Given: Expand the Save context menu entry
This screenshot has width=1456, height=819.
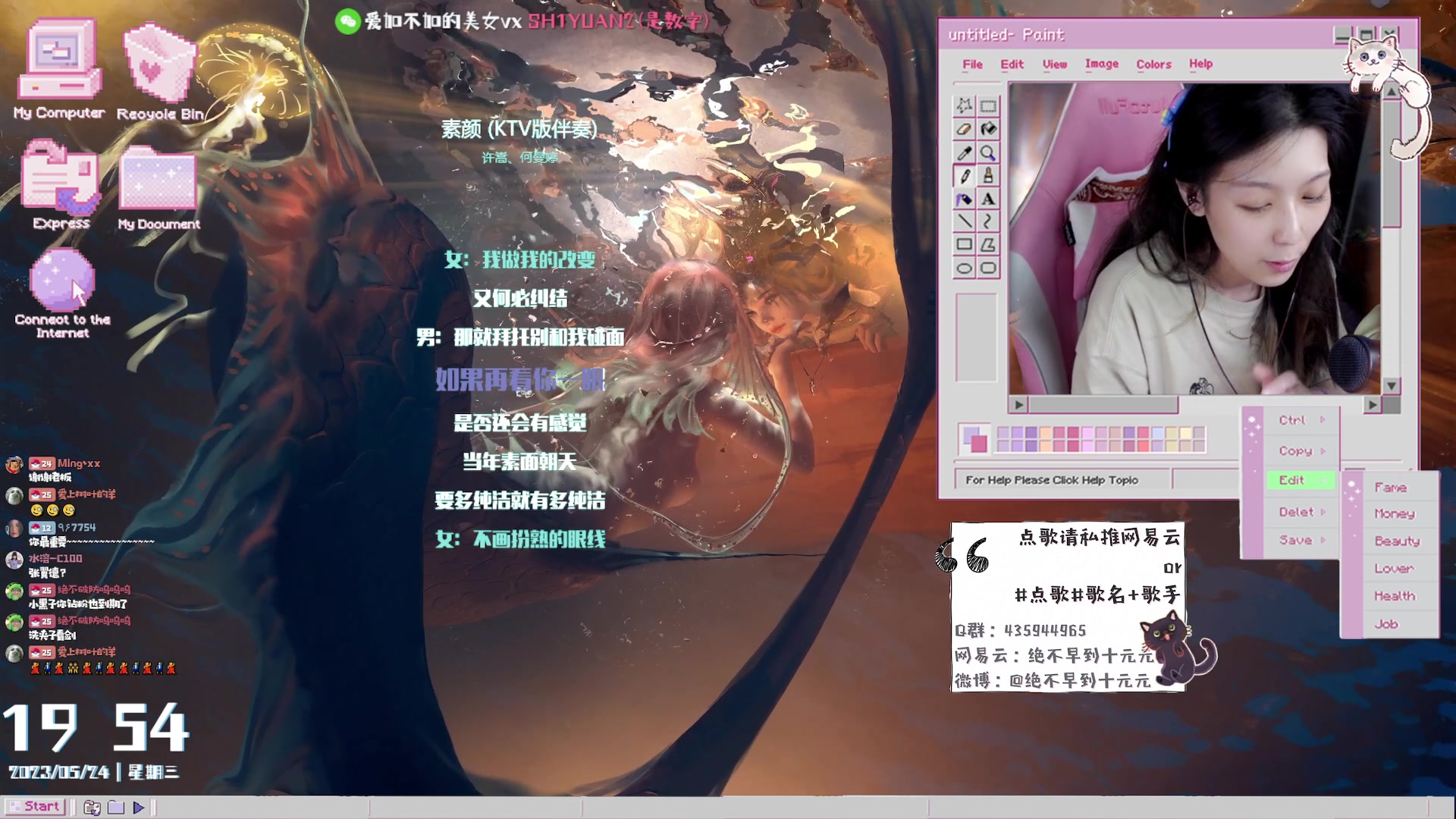Looking at the screenshot, I should [x=1301, y=540].
